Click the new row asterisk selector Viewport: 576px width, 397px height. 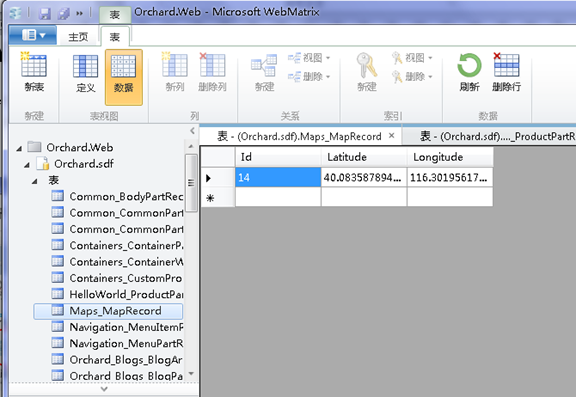[218, 198]
